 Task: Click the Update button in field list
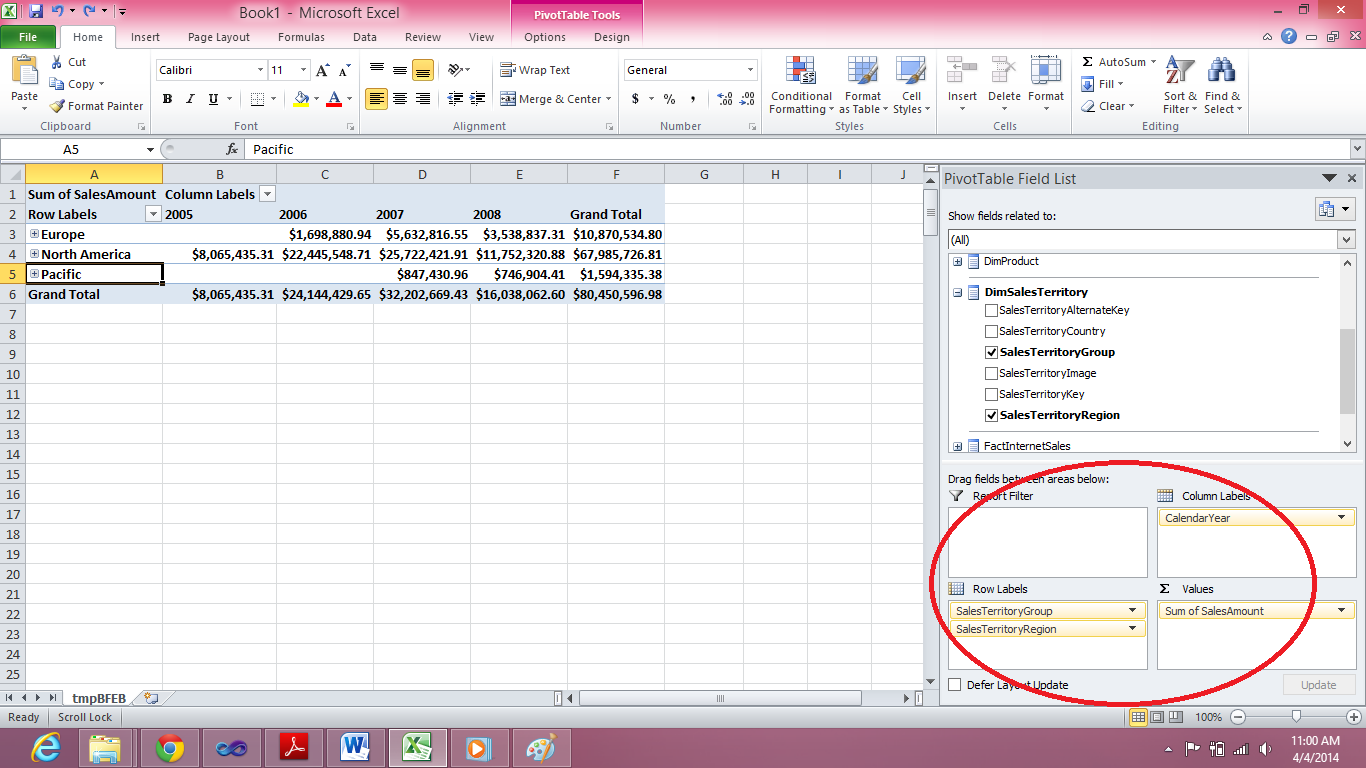(x=1318, y=685)
